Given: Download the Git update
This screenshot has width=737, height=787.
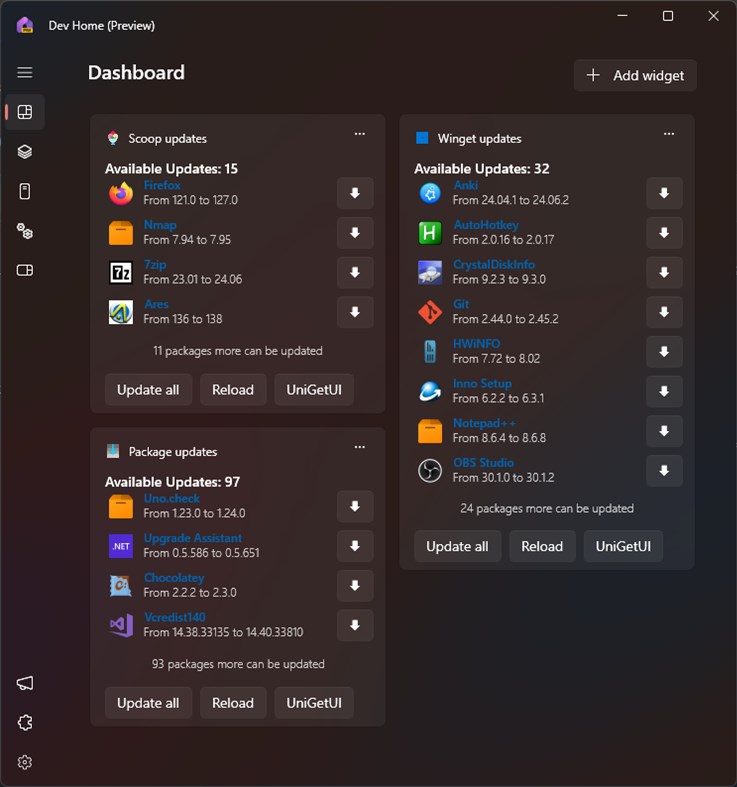Looking at the screenshot, I should [664, 312].
